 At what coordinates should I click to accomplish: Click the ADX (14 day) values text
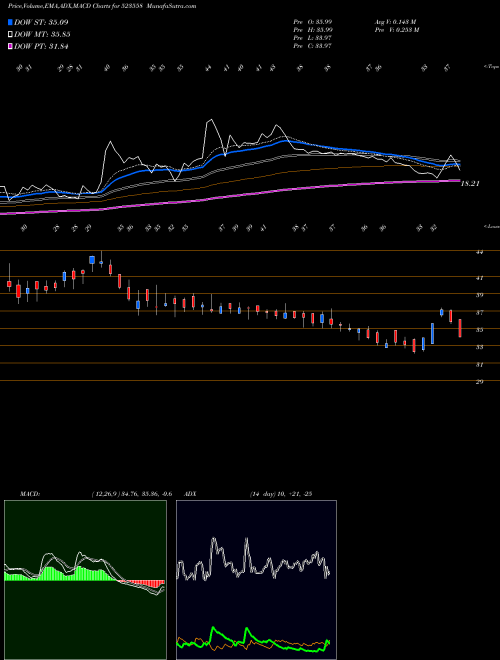pyautogui.click(x=281, y=494)
